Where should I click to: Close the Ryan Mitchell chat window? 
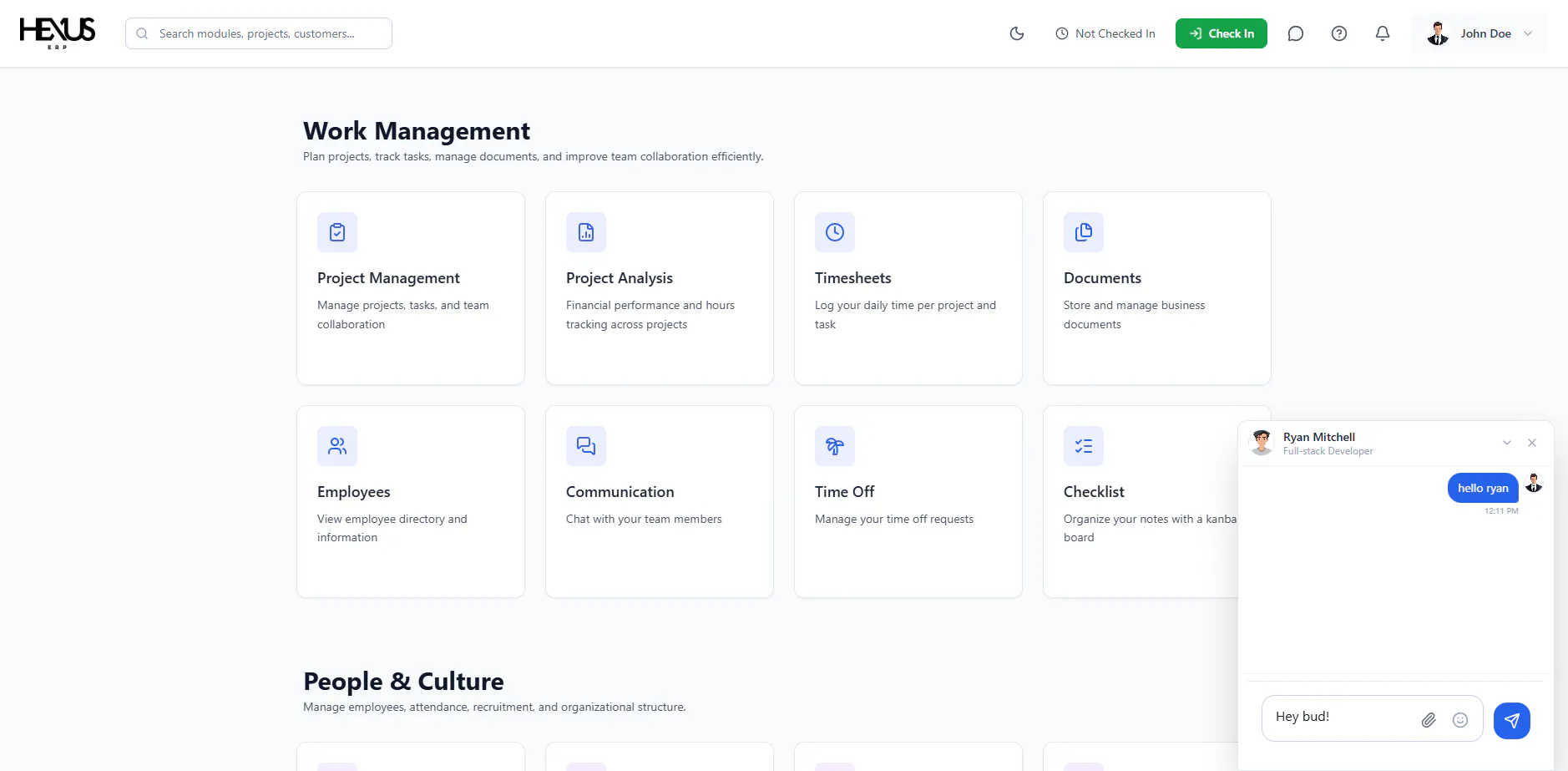pos(1532,443)
